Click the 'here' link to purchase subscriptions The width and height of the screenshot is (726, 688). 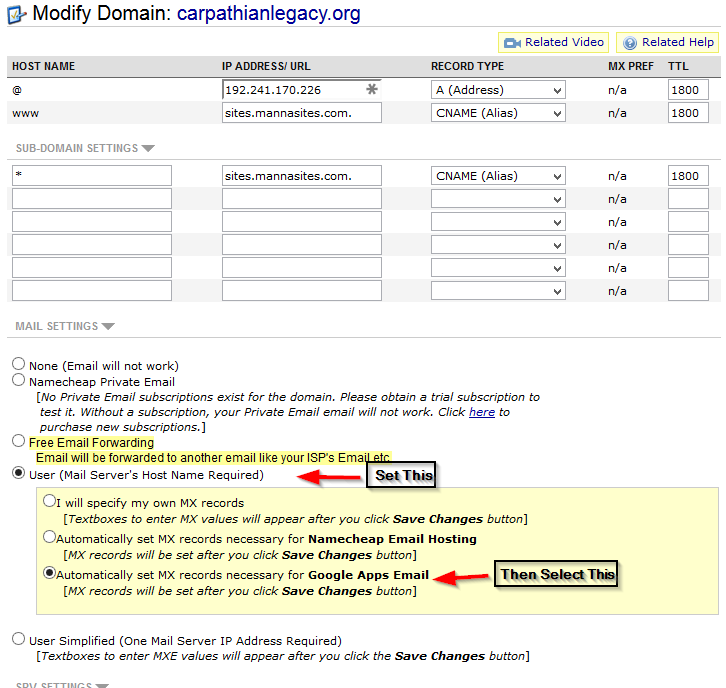click(482, 412)
